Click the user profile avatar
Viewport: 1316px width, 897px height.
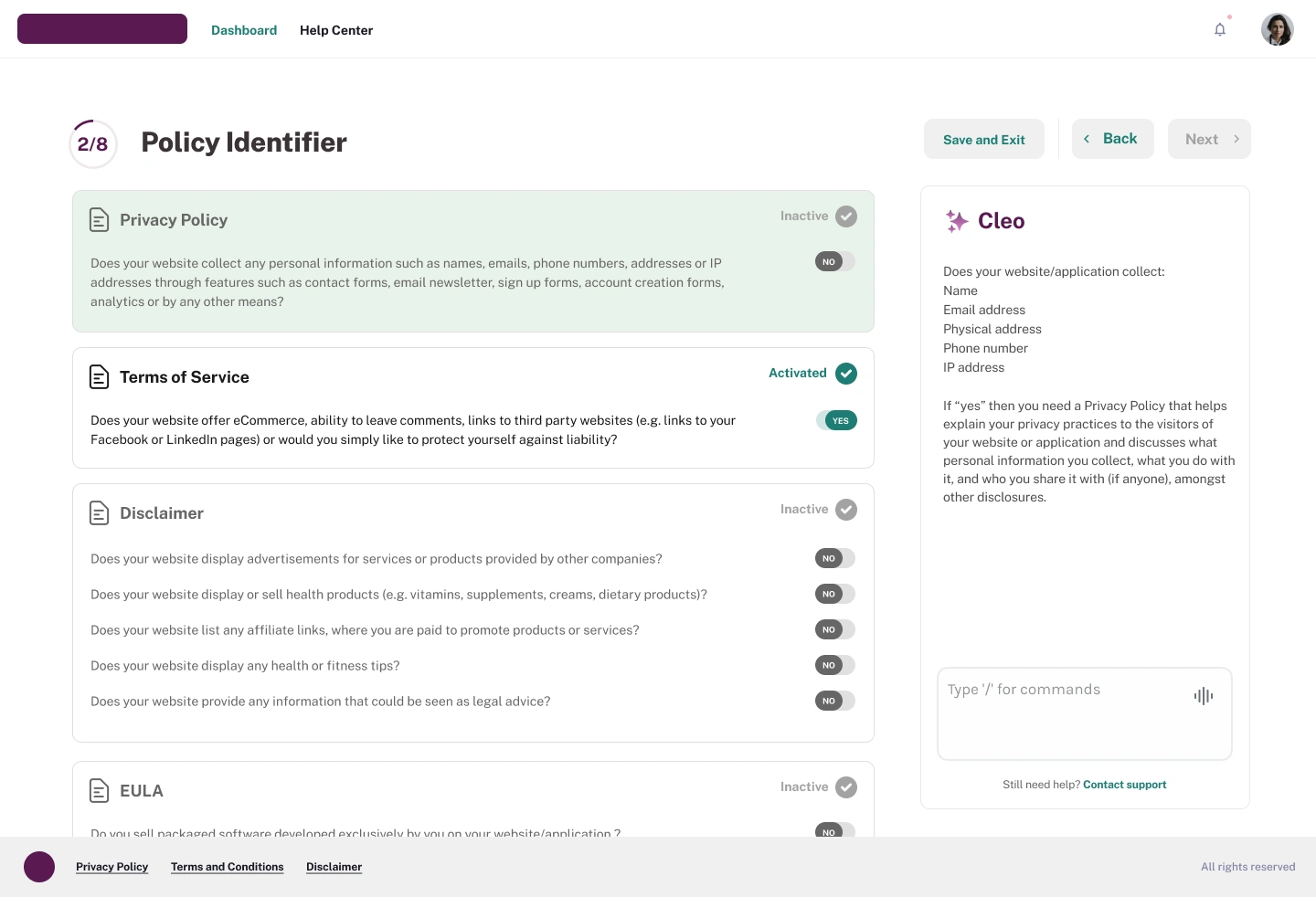[x=1277, y=29]
